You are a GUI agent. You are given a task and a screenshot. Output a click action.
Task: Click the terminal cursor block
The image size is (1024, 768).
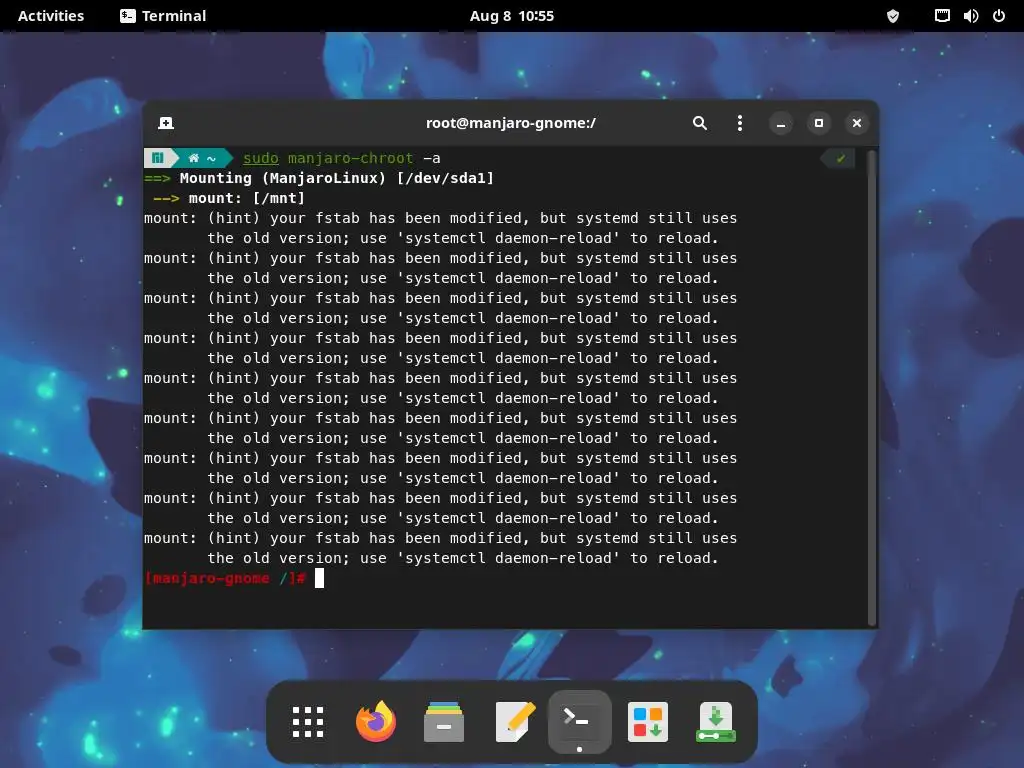[x=319, y=578]
